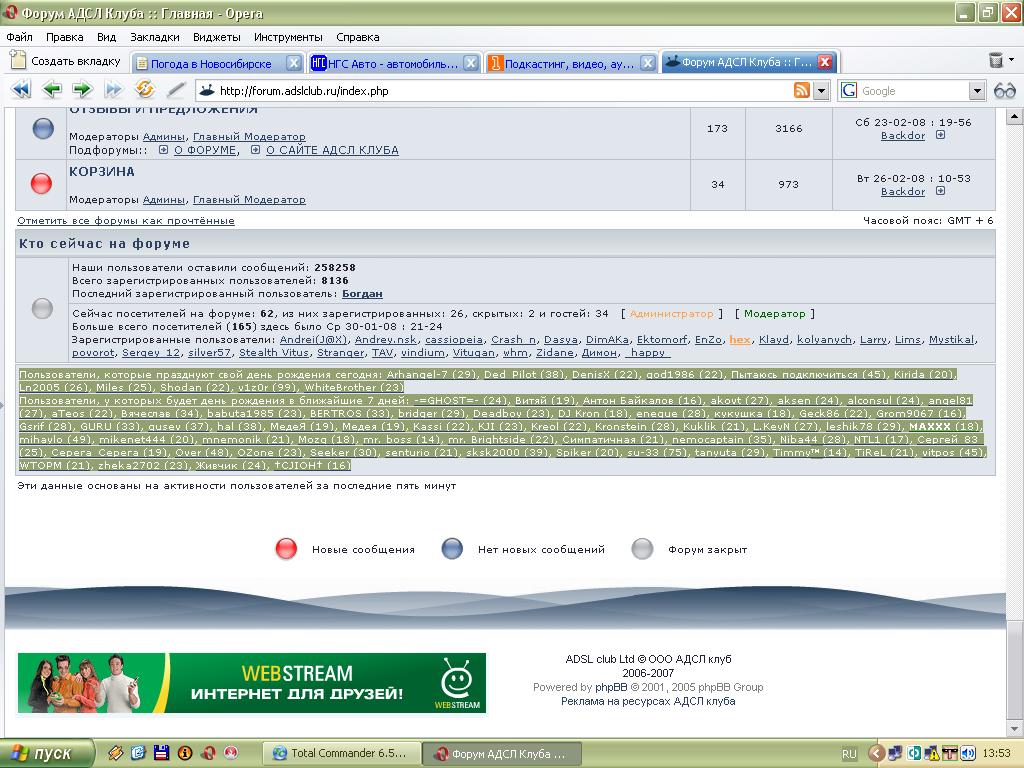Screen dimensions: 1024x768
Task: Click the Reload page icon
Action: 144,90
